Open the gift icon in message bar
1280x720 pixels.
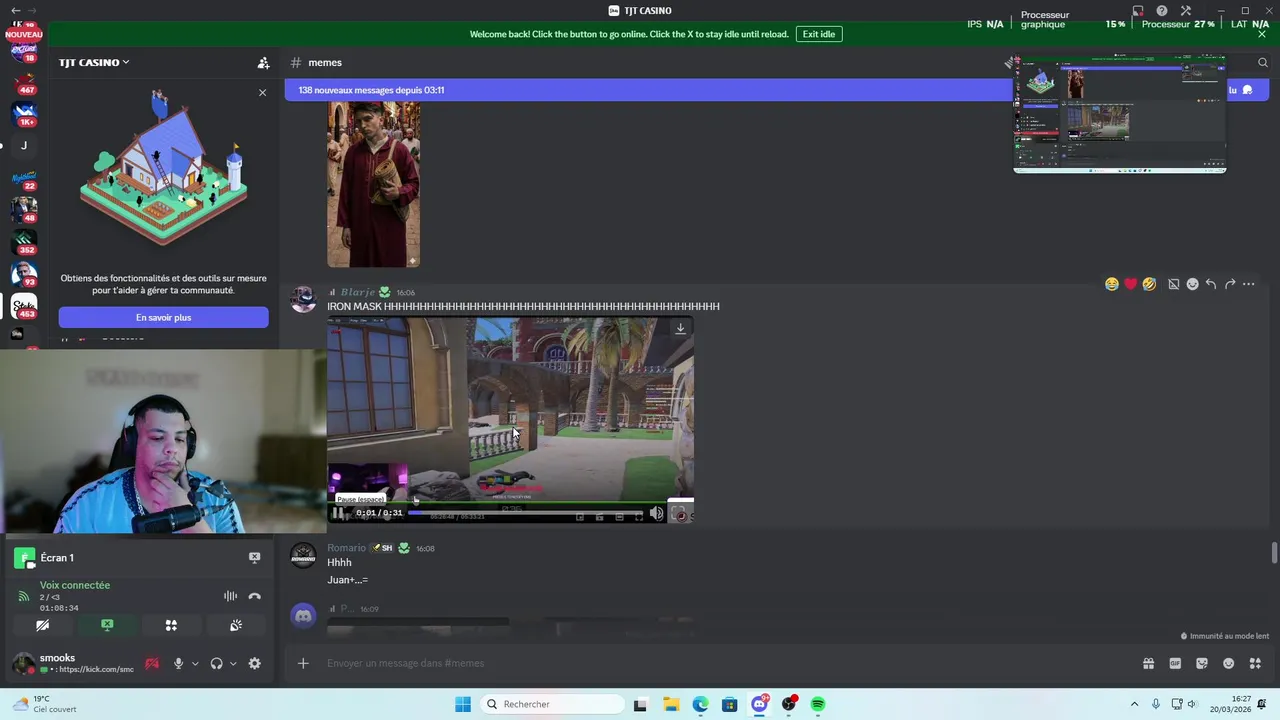(x=1148, y=663)
